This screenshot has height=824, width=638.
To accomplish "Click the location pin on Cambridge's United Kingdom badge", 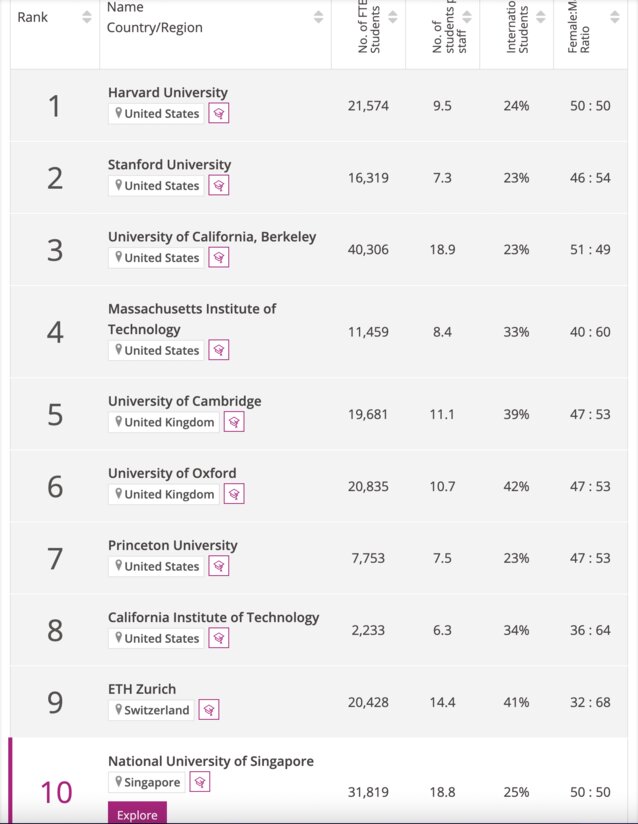I will pyautogui.click(x=118, y=422).
